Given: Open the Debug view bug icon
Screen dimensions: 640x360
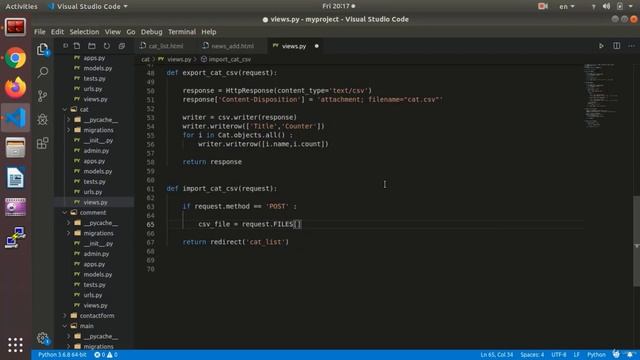Looking at the screenshot, I should pos(42,119).
